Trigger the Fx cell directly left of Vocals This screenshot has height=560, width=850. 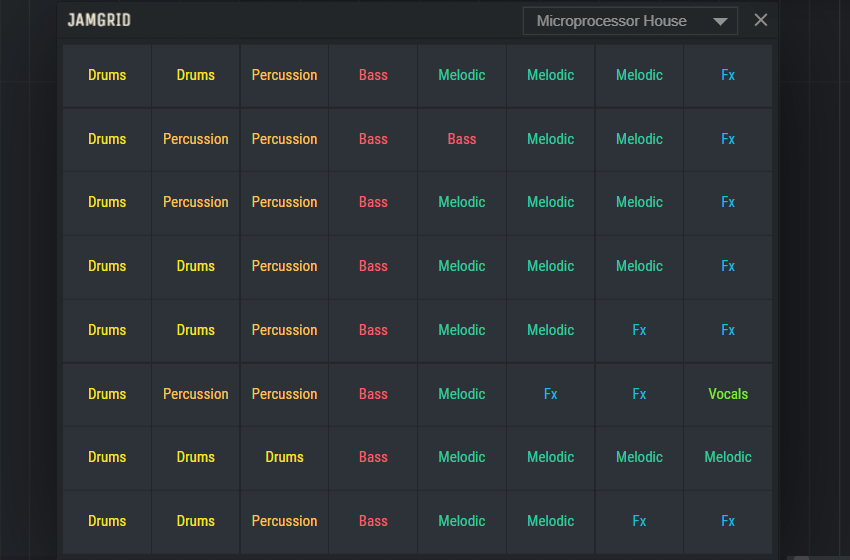639,394
